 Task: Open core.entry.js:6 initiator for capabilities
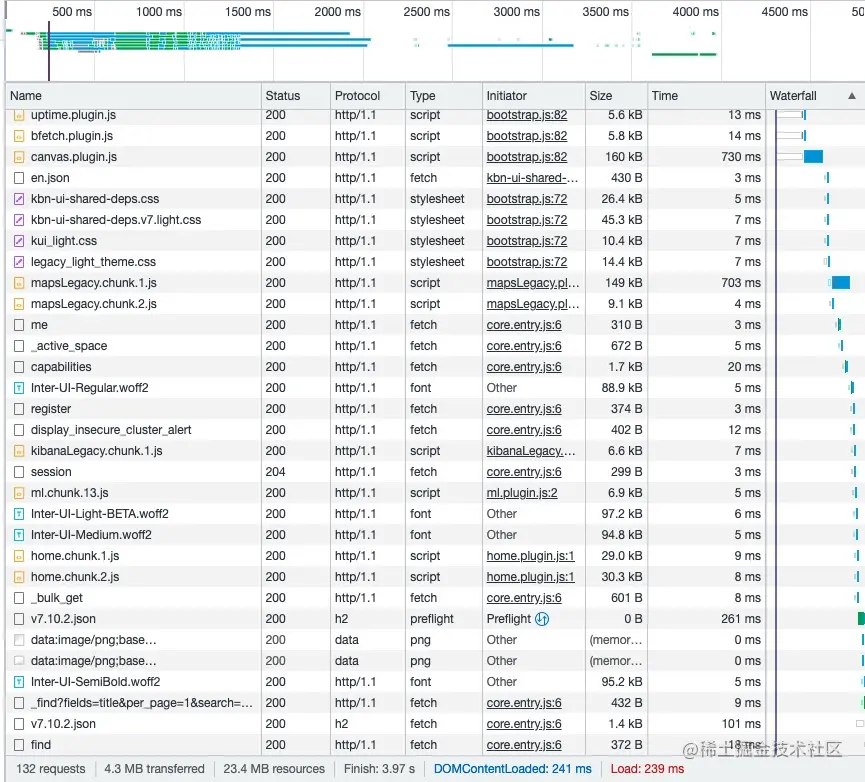pos(524,367)
